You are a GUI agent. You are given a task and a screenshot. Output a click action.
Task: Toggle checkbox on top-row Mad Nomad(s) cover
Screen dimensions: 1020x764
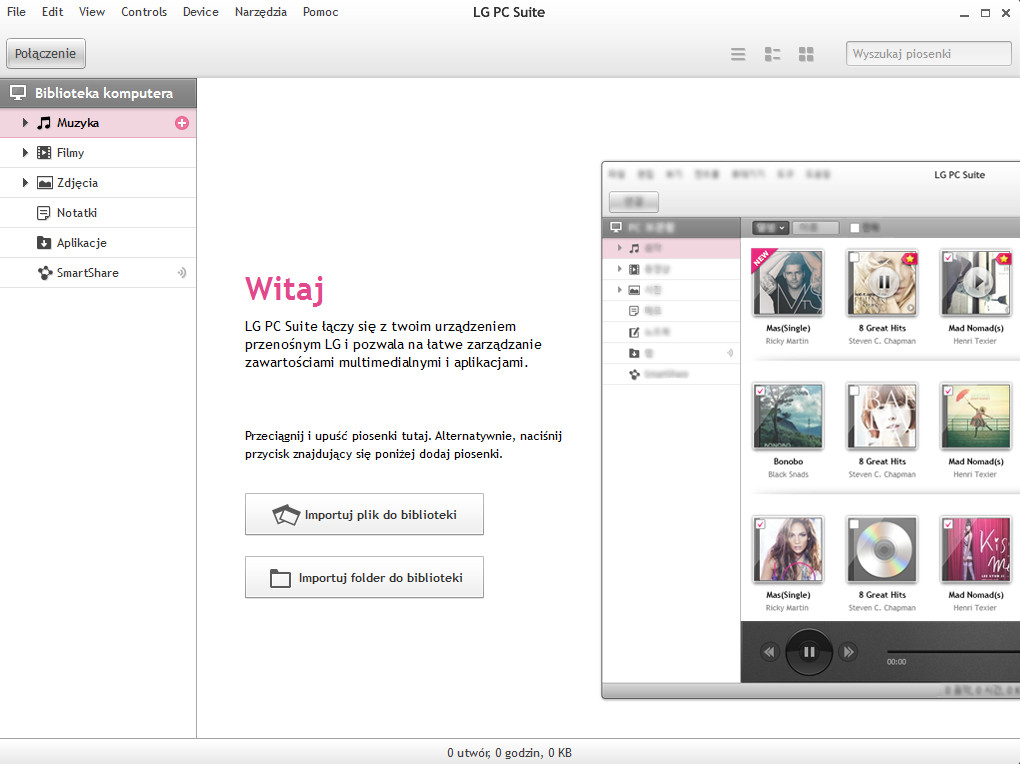(x=948, y=258)
